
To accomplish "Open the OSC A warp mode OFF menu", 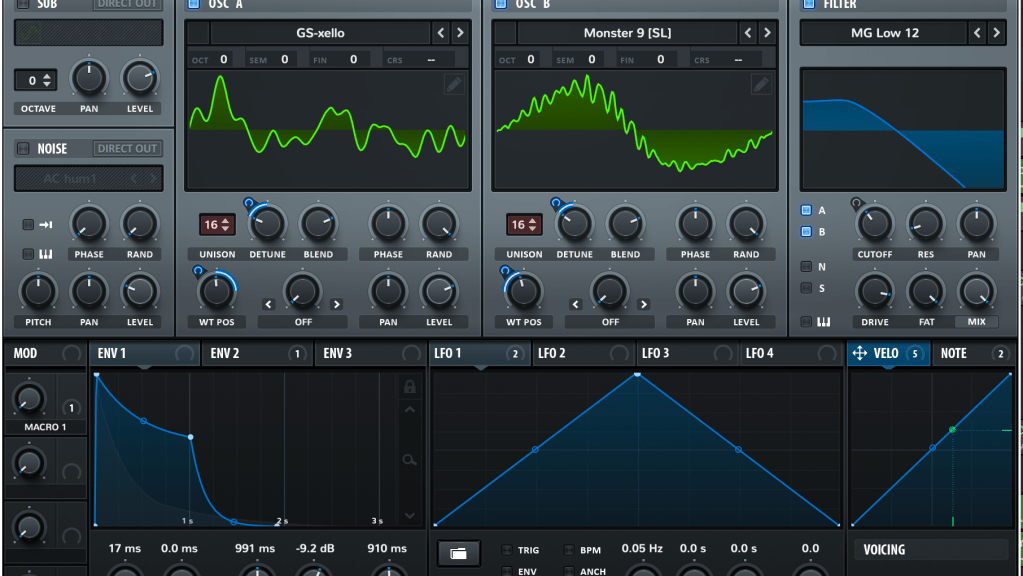I will click(x=302, y=322).
